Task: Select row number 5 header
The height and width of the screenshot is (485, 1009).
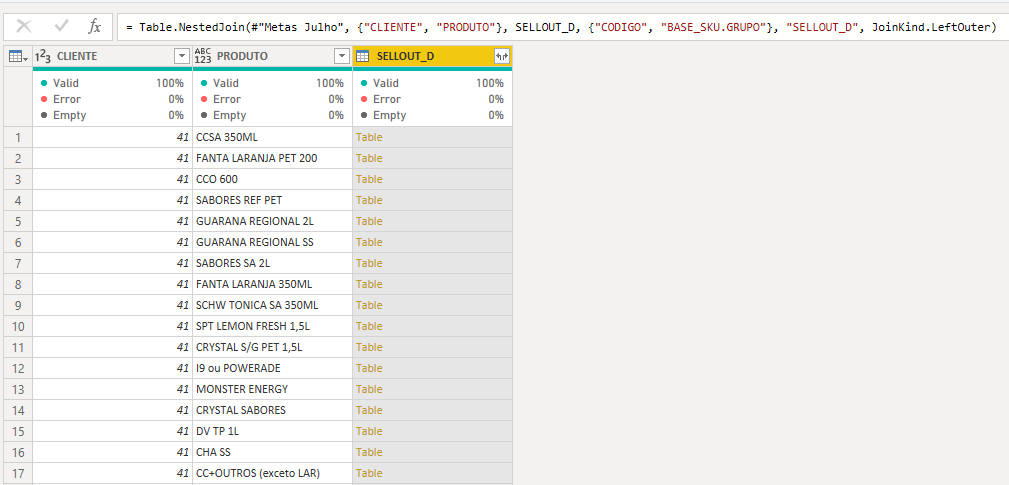Action: pyautogui.click(x=18, y=221)
